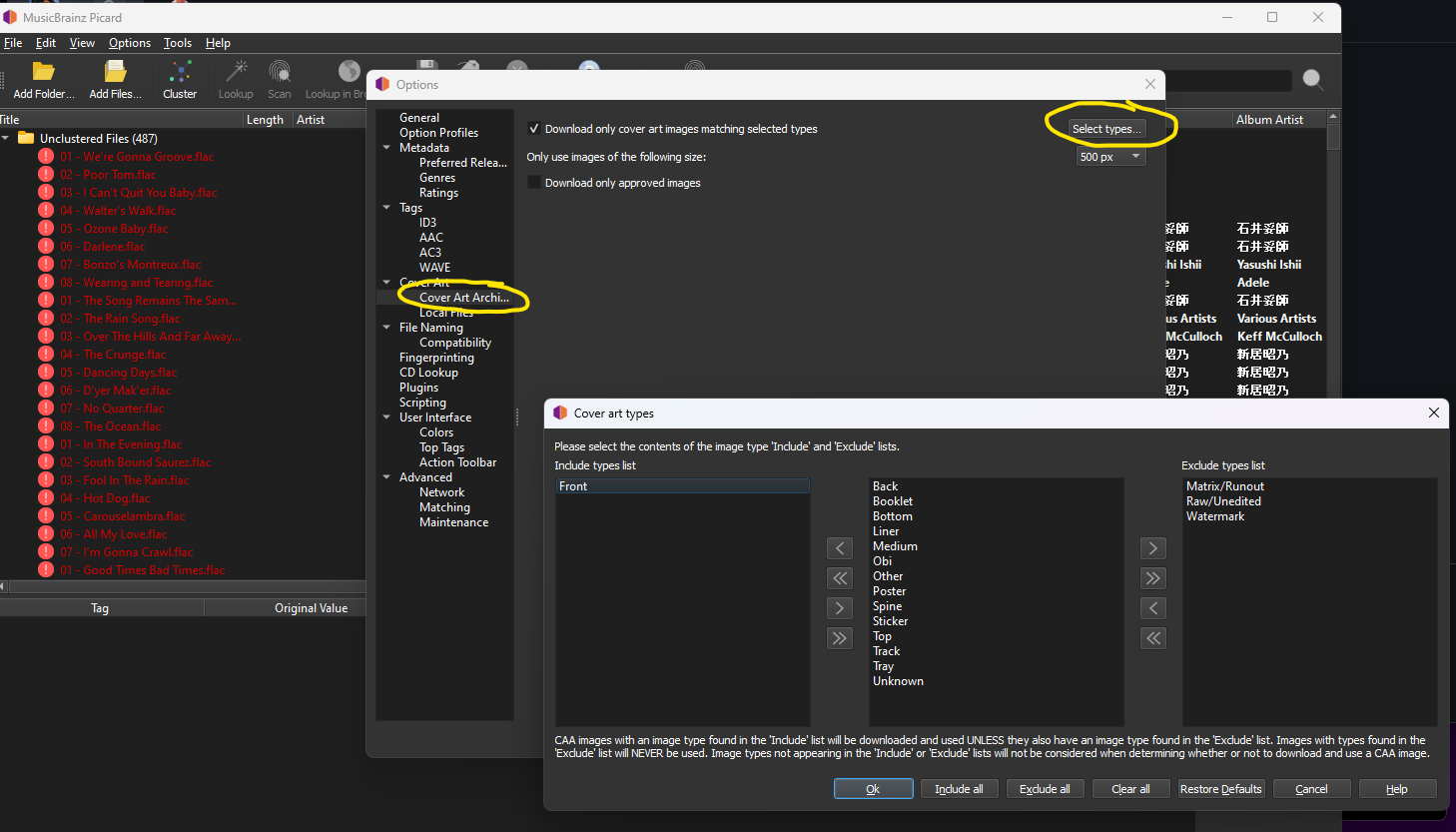Screen dimensions: 1456x832
Task: Enable Download only approved images checkbox
Action: [x=534, y=183]
